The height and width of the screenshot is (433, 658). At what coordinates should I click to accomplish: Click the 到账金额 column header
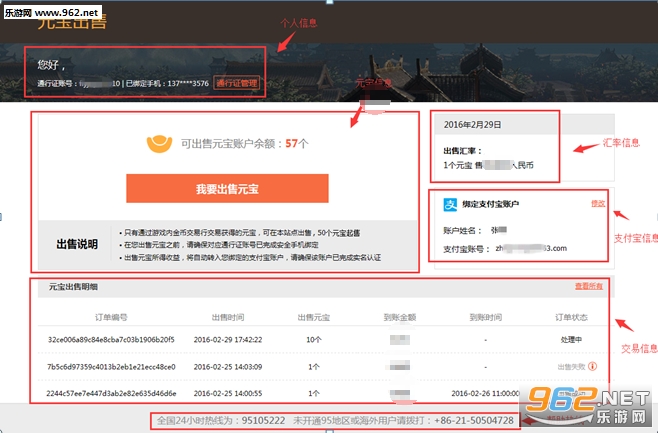click(400, 317)
